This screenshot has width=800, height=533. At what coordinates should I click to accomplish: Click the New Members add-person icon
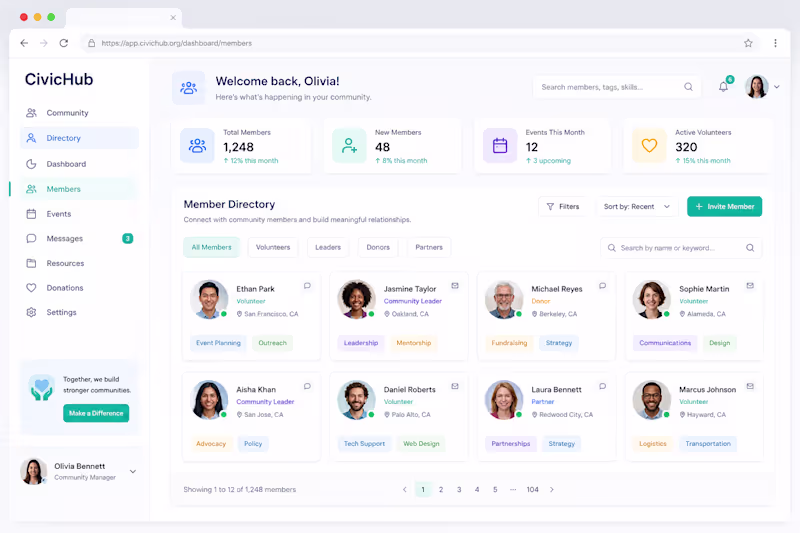[x=349, y=146]
